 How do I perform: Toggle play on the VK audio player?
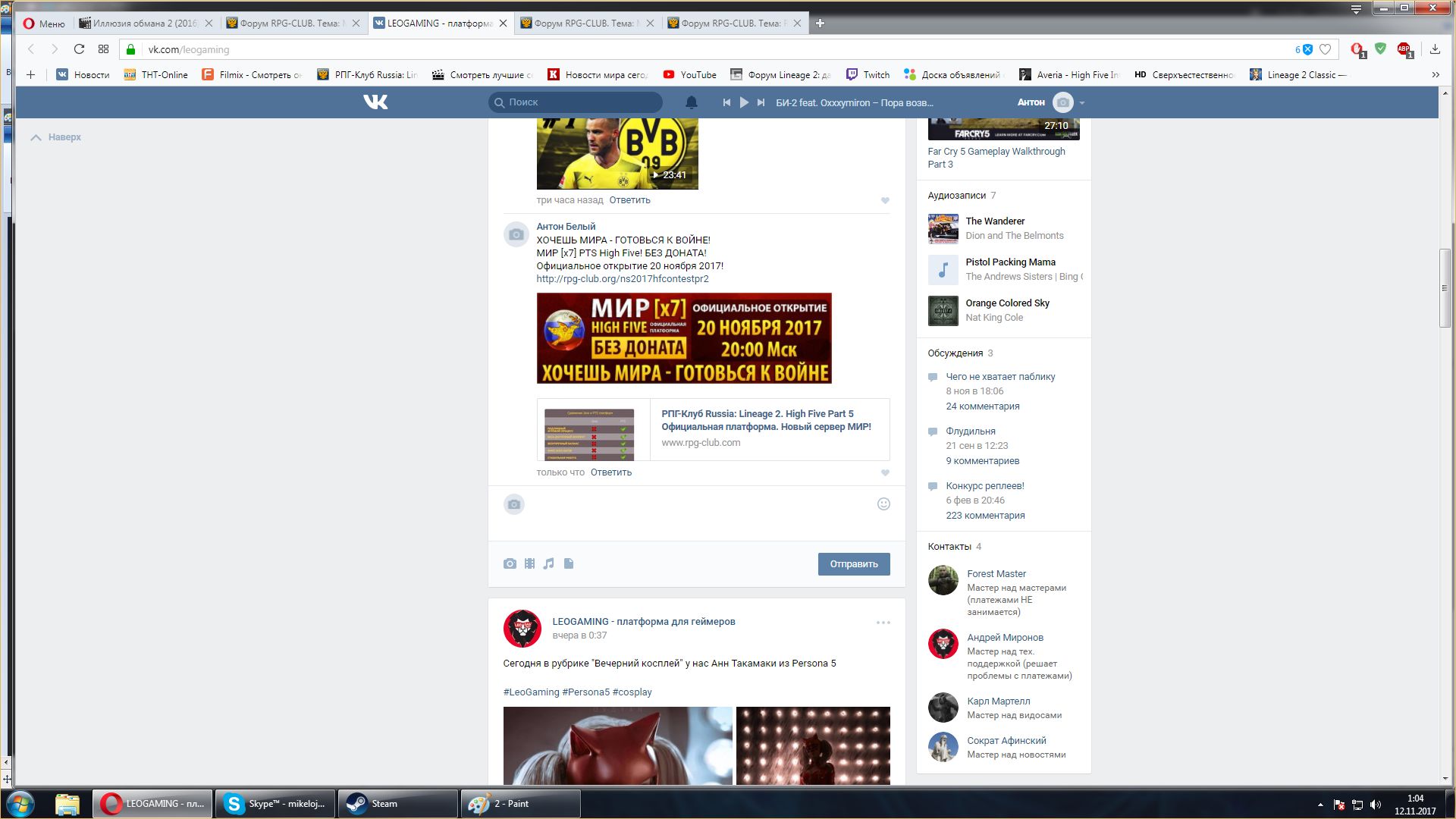744,102
